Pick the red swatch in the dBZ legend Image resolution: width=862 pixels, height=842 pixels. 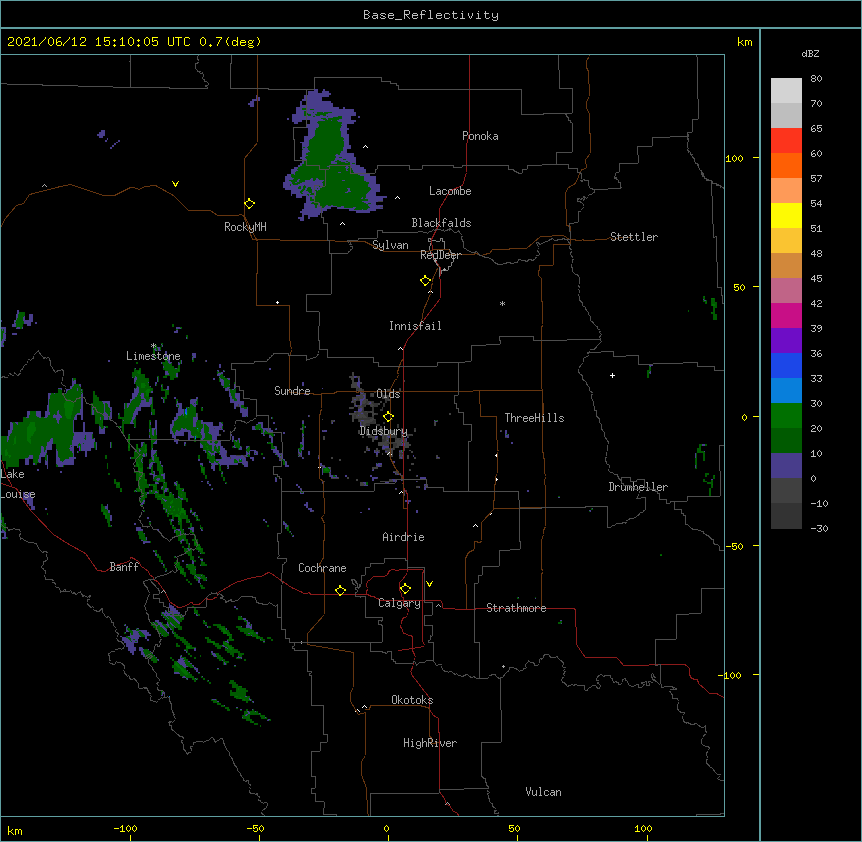[786, 140]
